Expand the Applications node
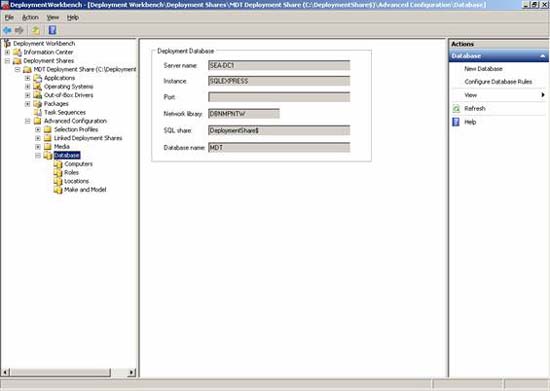Viewport: 550px width, 391px height. click(x=27, y=78)
